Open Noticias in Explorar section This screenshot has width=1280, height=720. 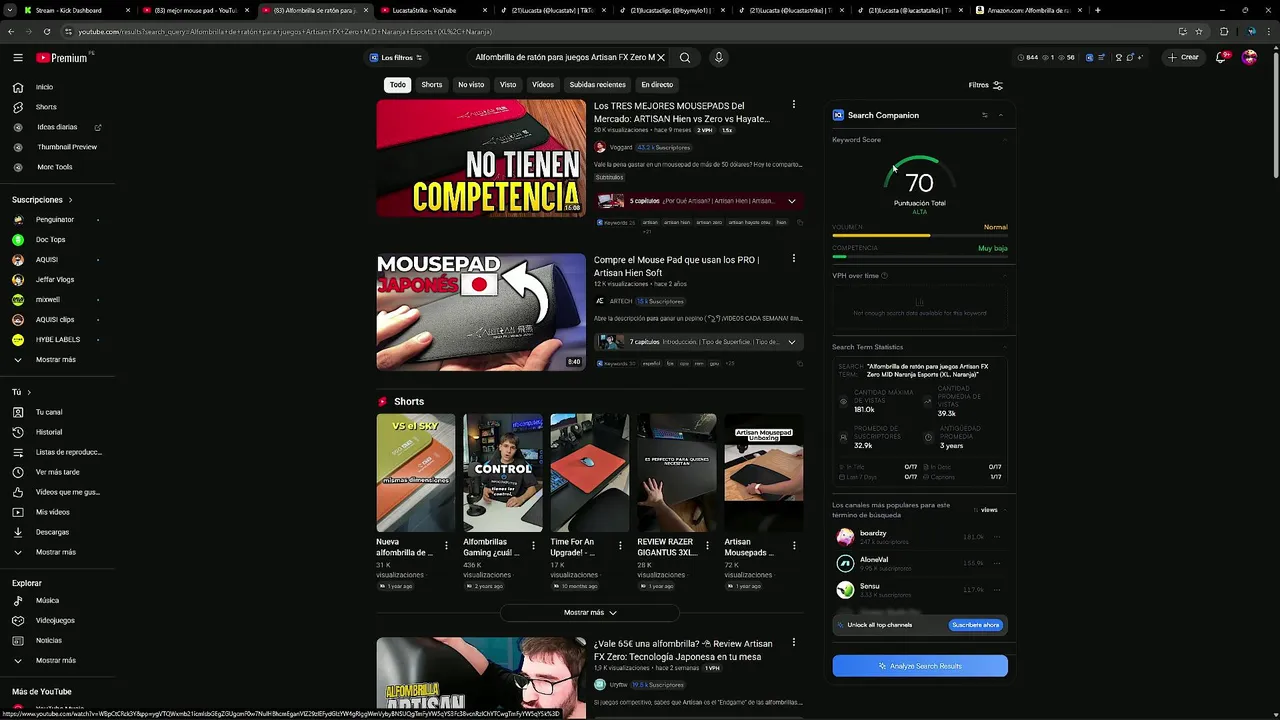[48, 641]
